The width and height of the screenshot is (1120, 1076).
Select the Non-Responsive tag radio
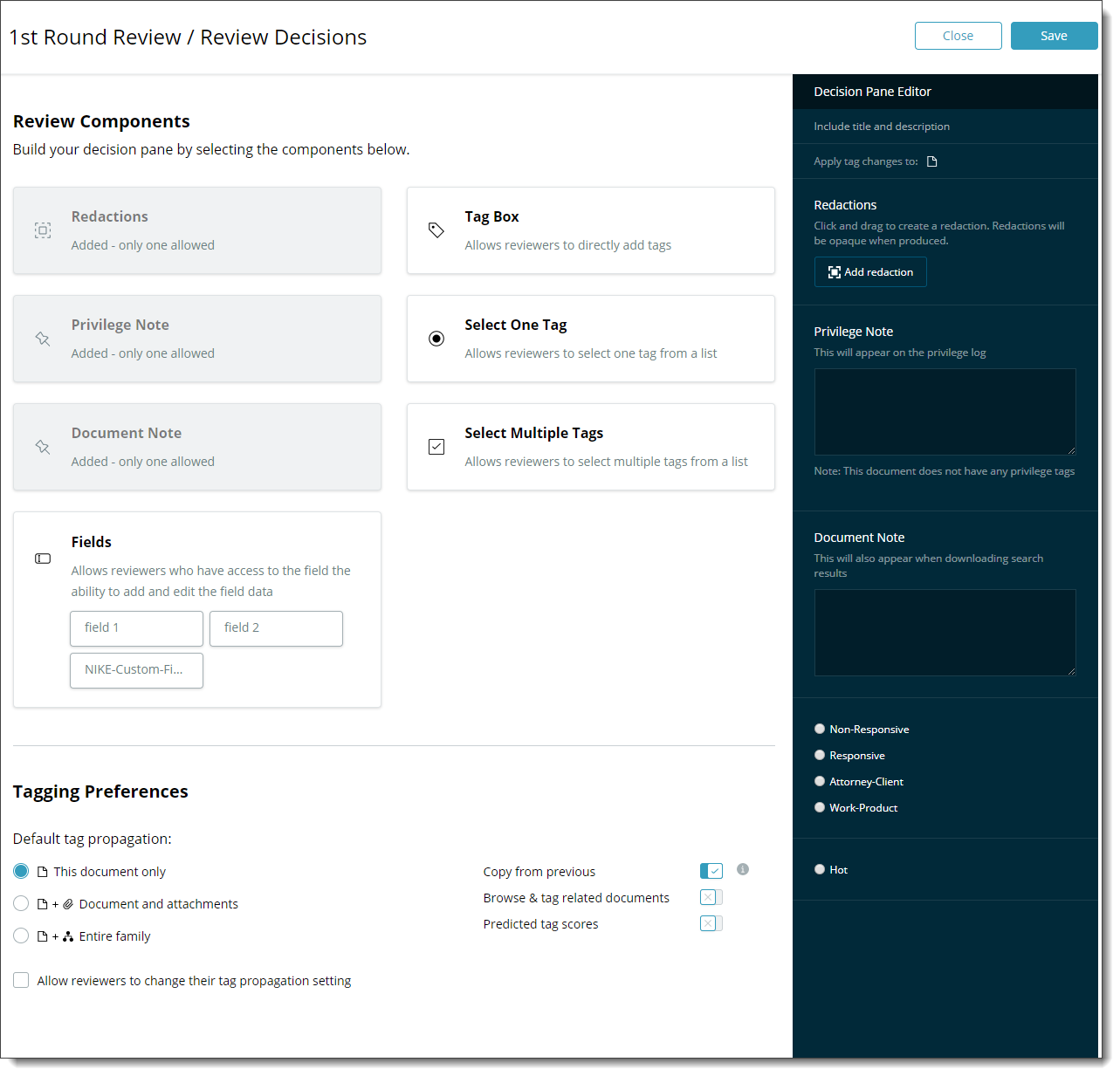click(820, 729)
